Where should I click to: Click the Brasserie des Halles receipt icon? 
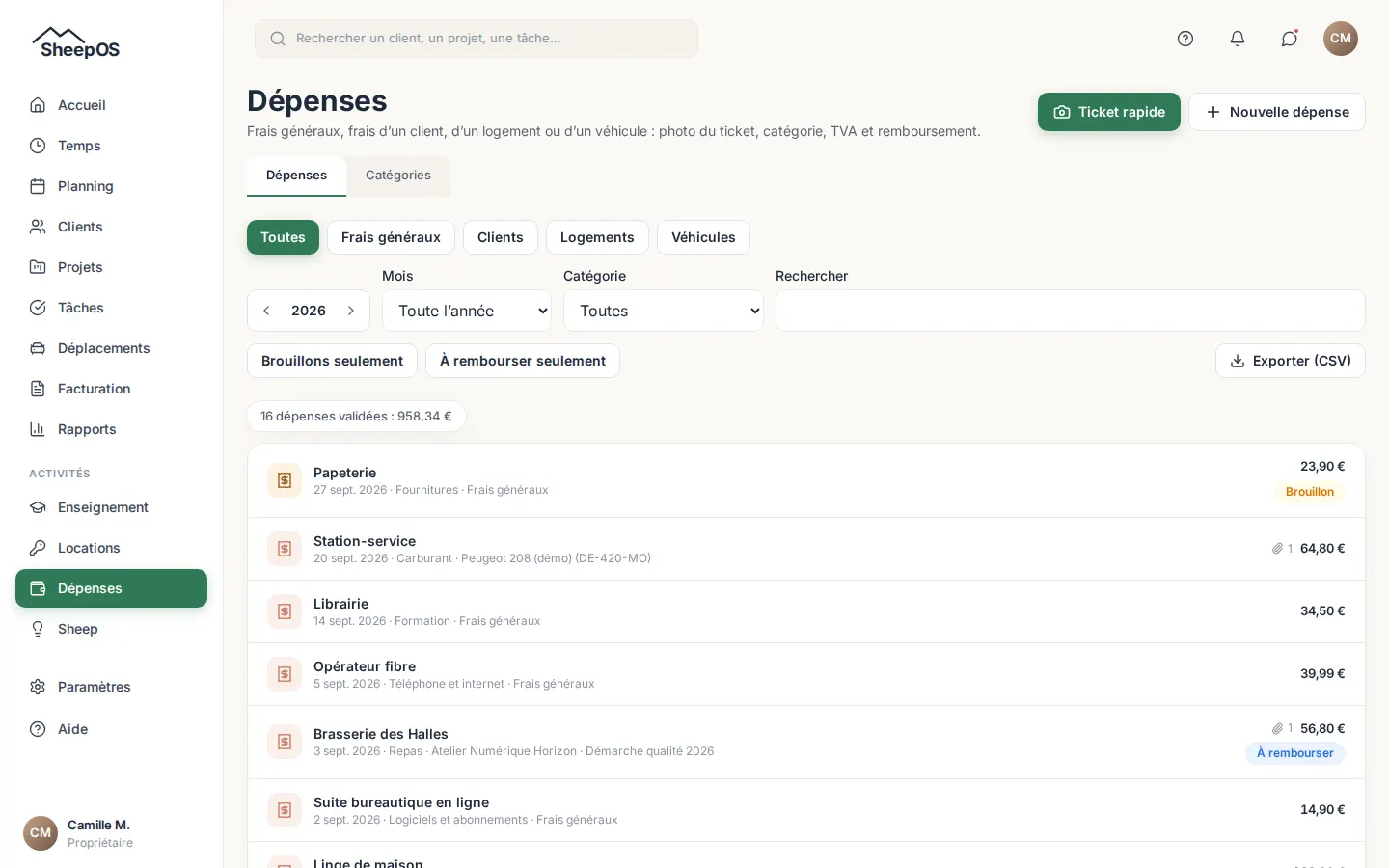pyautogui.click(x=285, y=742)
